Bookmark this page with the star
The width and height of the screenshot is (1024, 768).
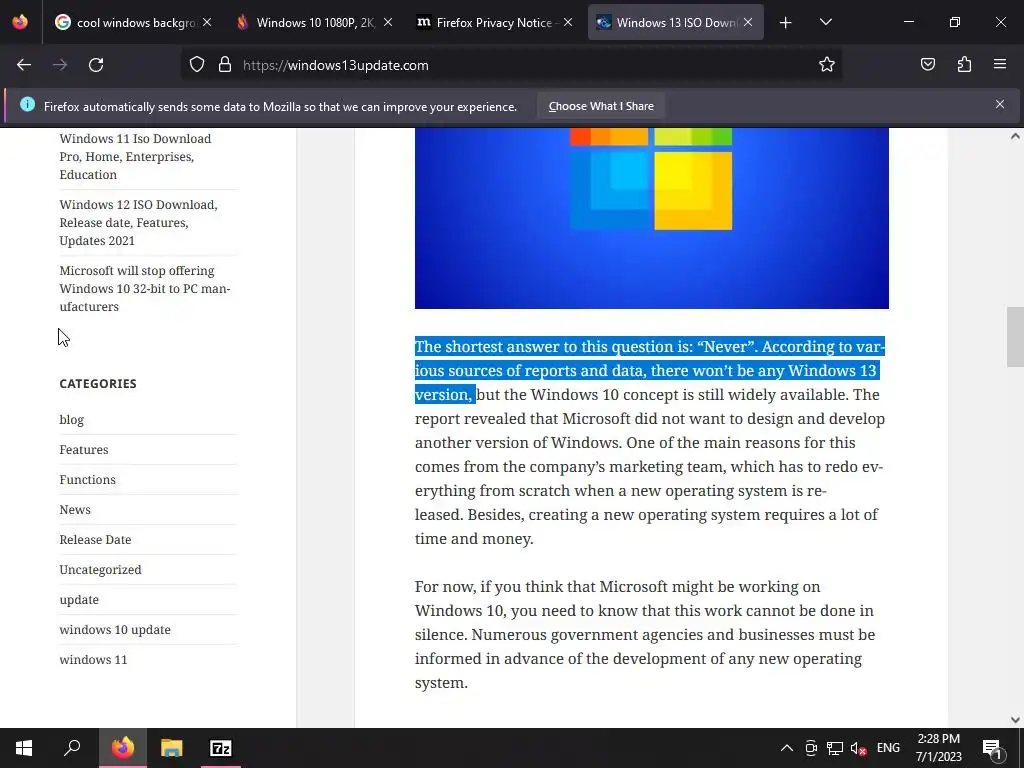(x=827, y=65)
